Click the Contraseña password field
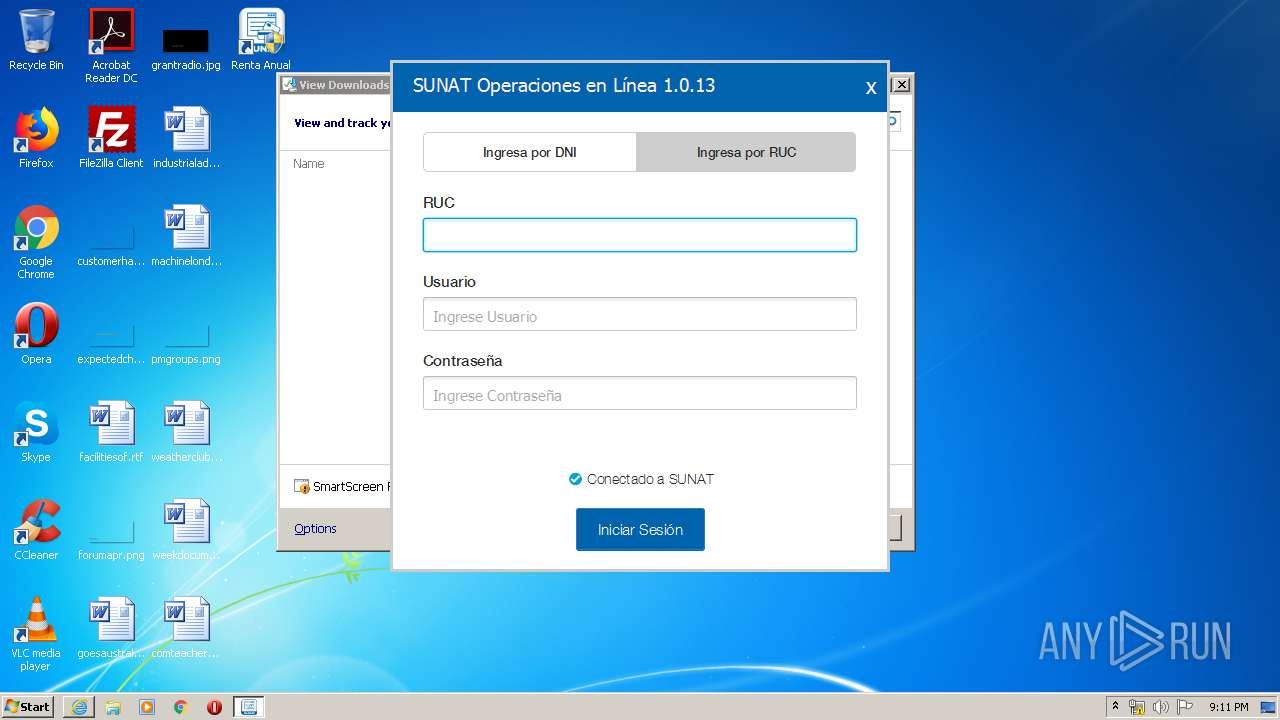Screen dimensions: 1280x720 640,393
